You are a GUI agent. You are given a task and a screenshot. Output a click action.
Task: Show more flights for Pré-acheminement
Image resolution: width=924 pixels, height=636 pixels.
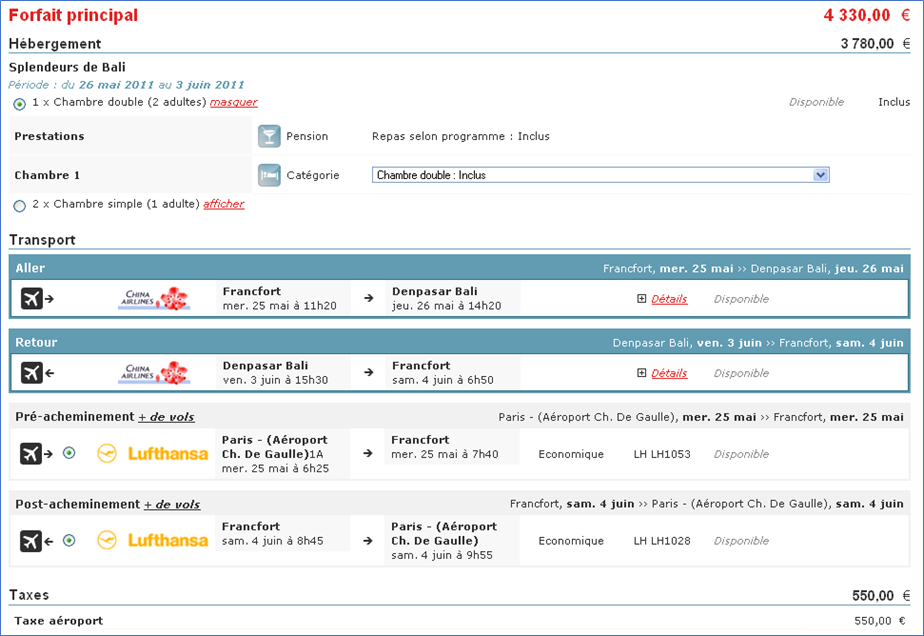click(166, 417)
